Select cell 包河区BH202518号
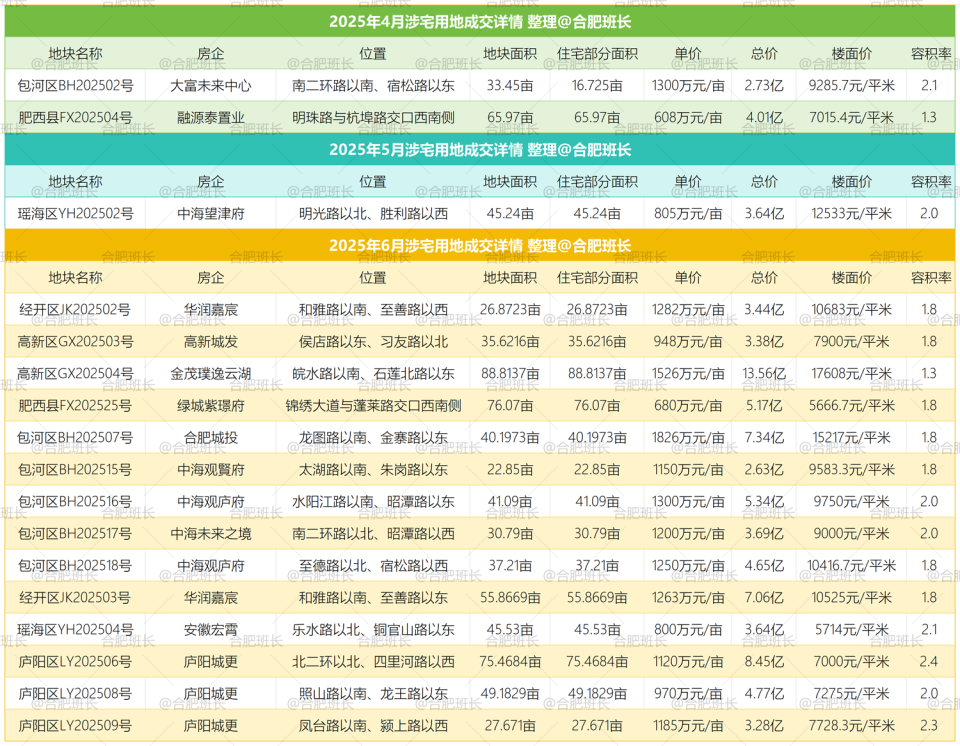The width and height of the screenshot is (960, 746). 75,566
